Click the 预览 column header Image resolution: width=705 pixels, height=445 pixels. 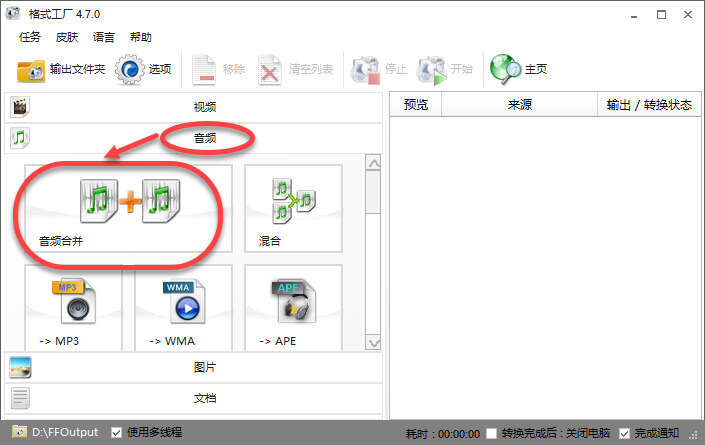[415, 105]
